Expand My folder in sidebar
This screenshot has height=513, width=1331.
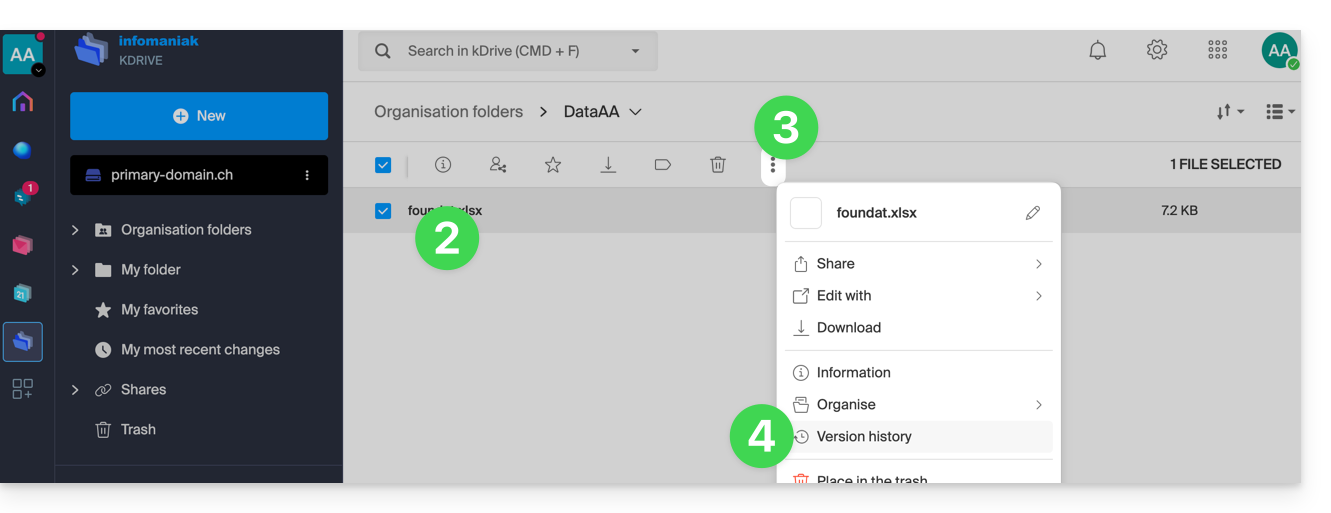(75, 270)
